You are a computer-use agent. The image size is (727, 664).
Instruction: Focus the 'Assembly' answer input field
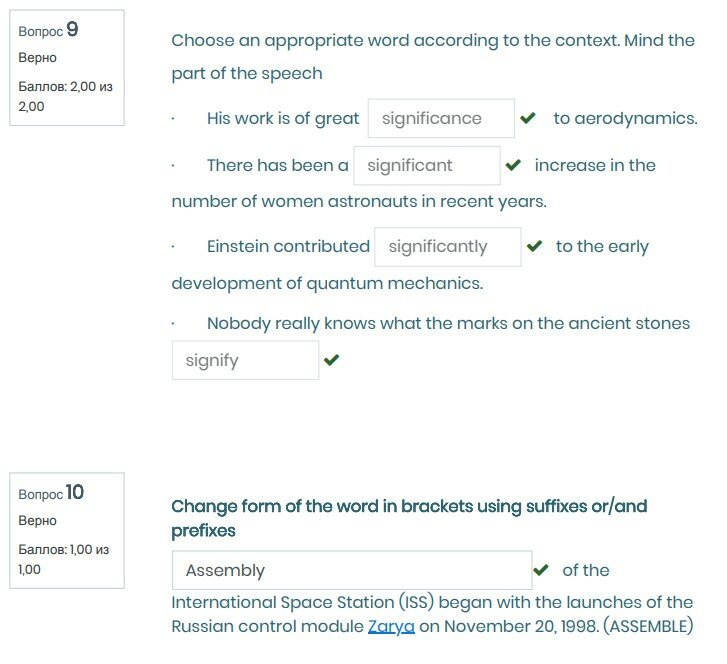(x=351, y=571)
